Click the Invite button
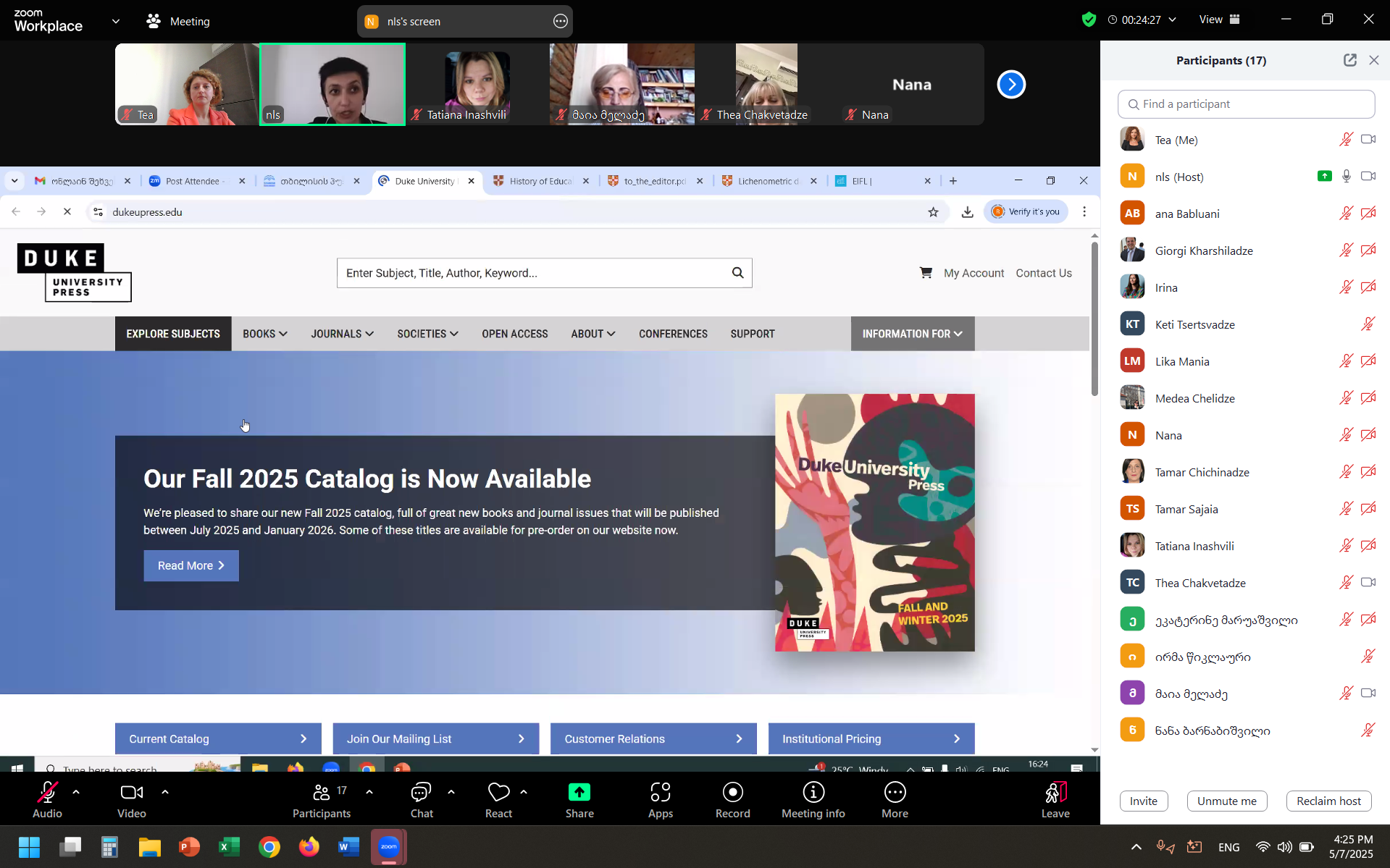1390x868 pixels. 1143,801
